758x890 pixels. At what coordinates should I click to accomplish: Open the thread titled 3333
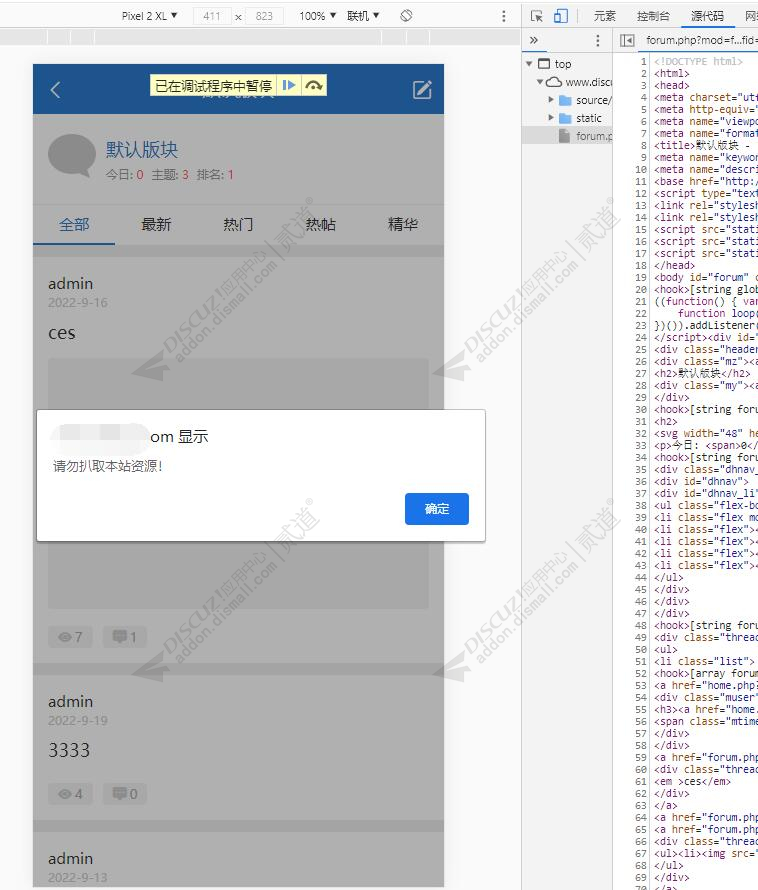69,750
